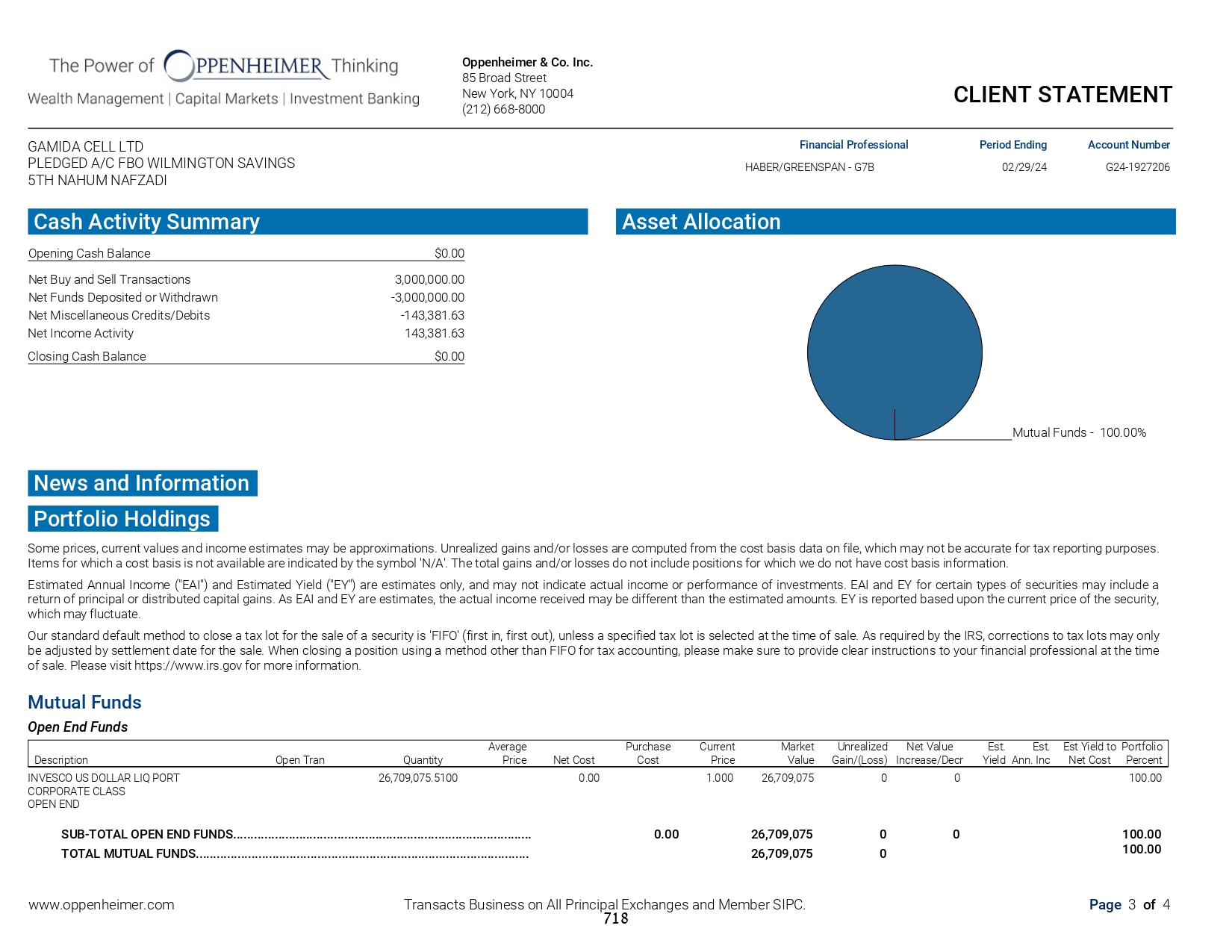Open the https://www.irs.gov link in the text

[x=188, y=666]
